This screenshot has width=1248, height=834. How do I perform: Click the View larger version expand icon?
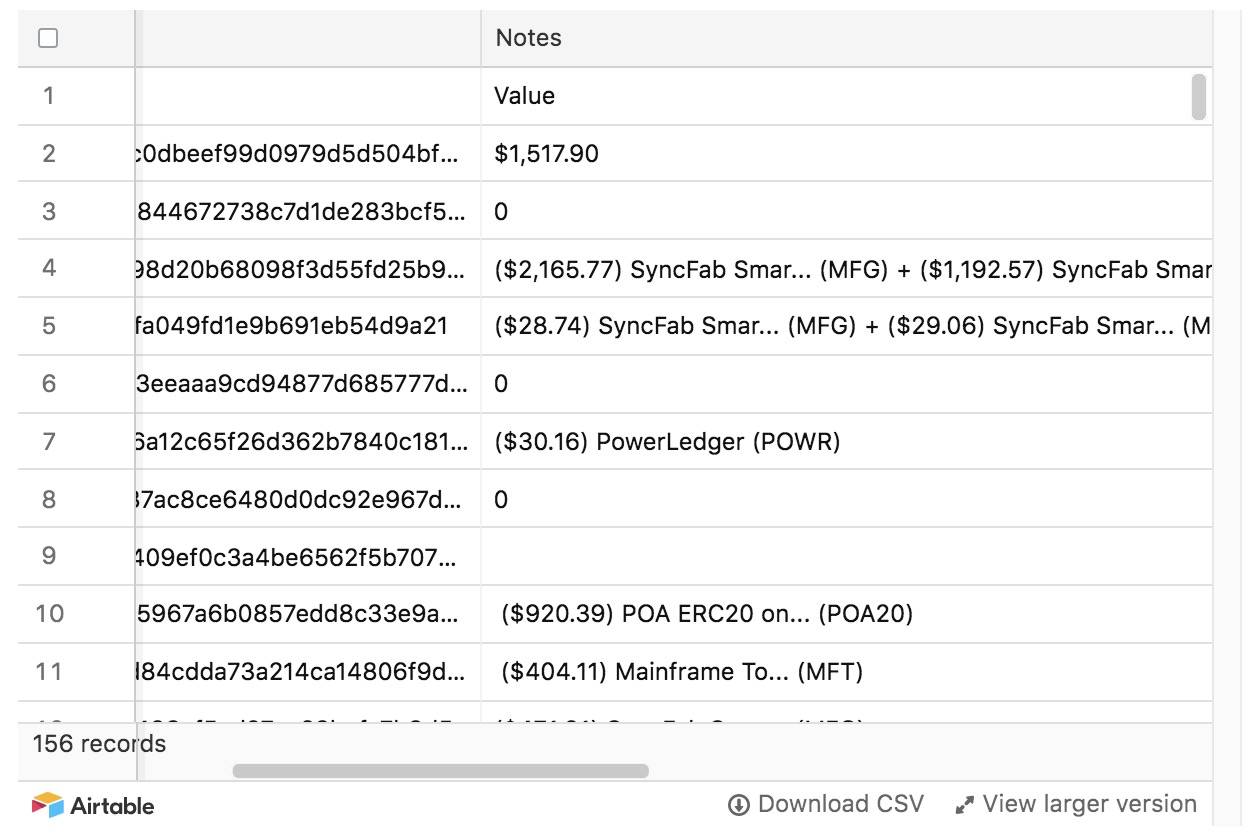(x=964, y=805)
